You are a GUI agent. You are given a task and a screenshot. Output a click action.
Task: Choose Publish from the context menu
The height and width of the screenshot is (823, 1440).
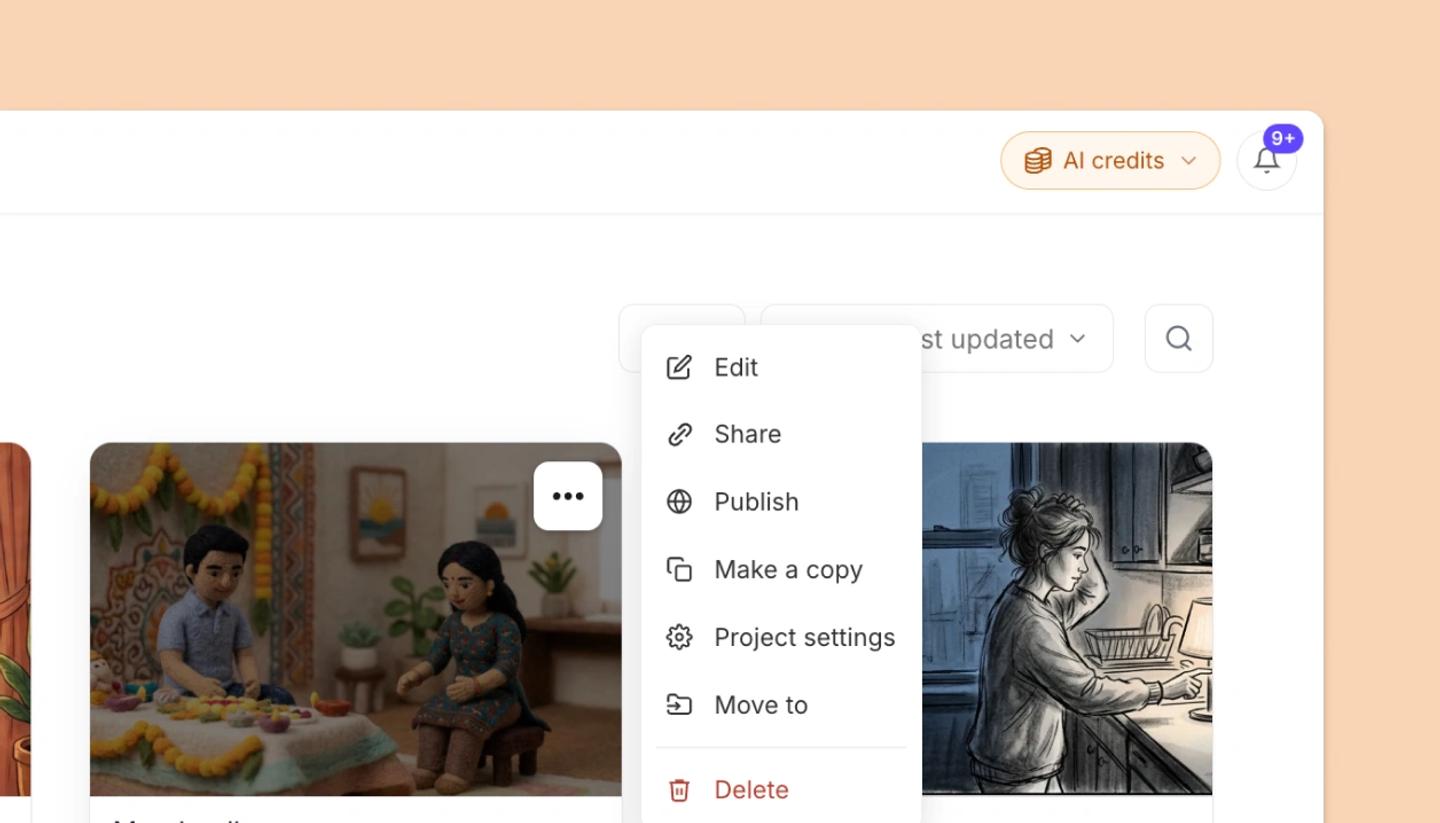tap(781, 502)
